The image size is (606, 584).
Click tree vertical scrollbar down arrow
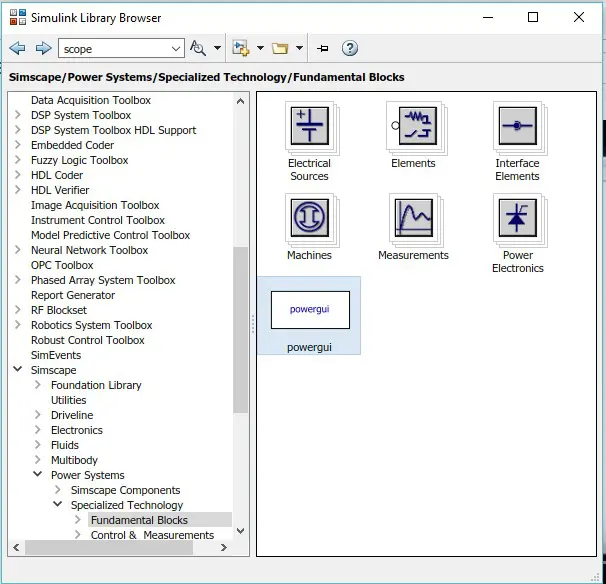pos(240,531)
